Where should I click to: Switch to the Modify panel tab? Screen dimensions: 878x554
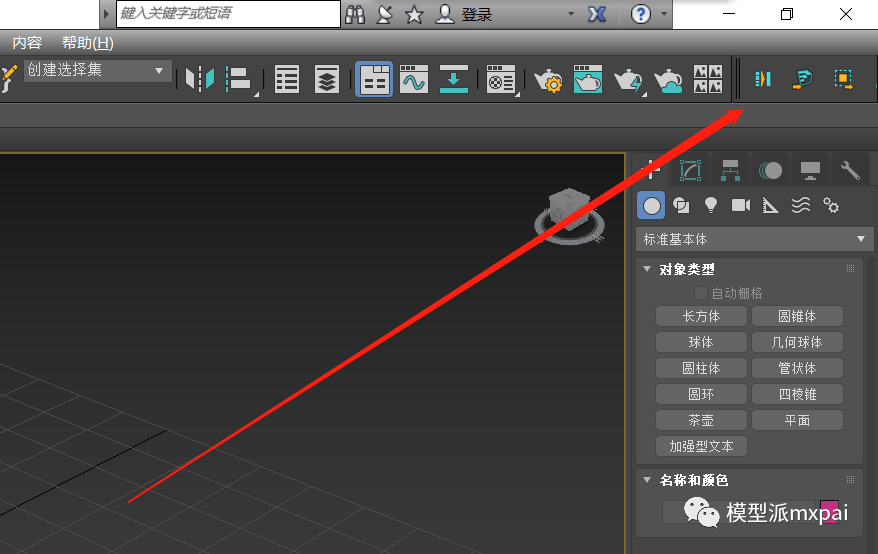(690, 170)
